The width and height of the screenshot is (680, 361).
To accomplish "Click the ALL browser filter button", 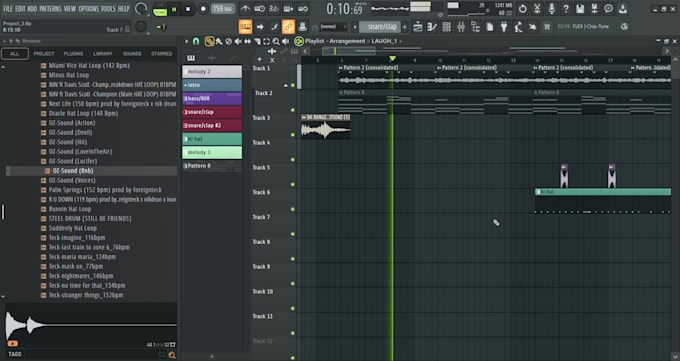I will (15, 54).
